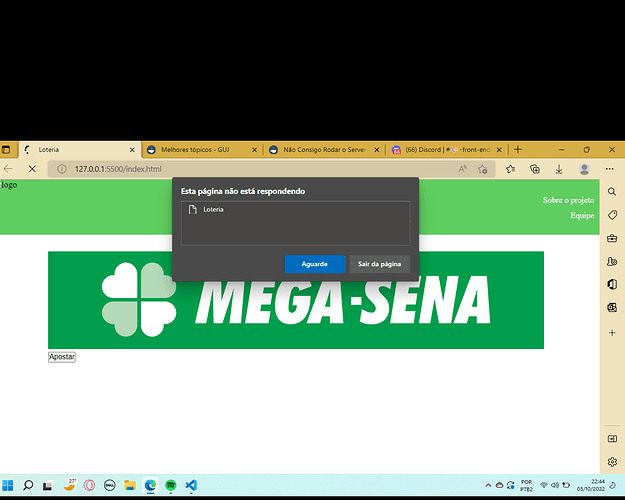Viewport: 625px width, 500px height.
Task: Open the Windows Start menu
Action: [x=8, y=485]
